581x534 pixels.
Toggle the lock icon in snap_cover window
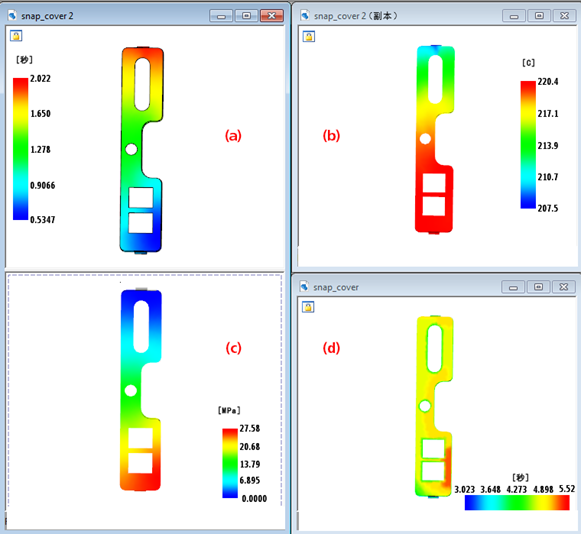pyautogui.click(x=308, y=307)
